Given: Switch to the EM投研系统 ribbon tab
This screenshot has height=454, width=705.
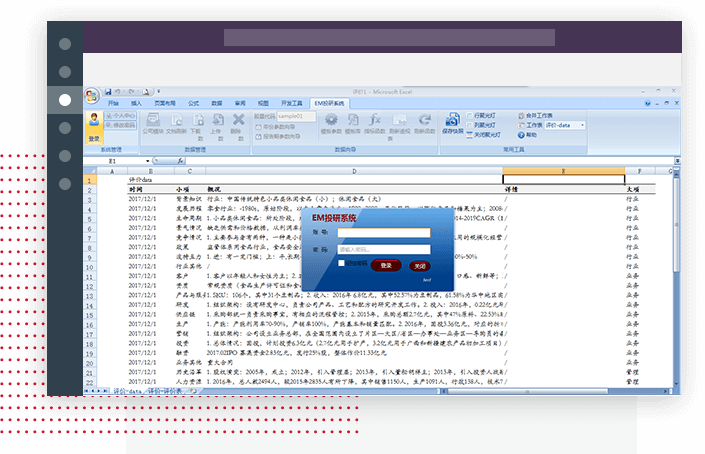Looking at the screenshot, I should pyautogui.click(x=329, y=103).
